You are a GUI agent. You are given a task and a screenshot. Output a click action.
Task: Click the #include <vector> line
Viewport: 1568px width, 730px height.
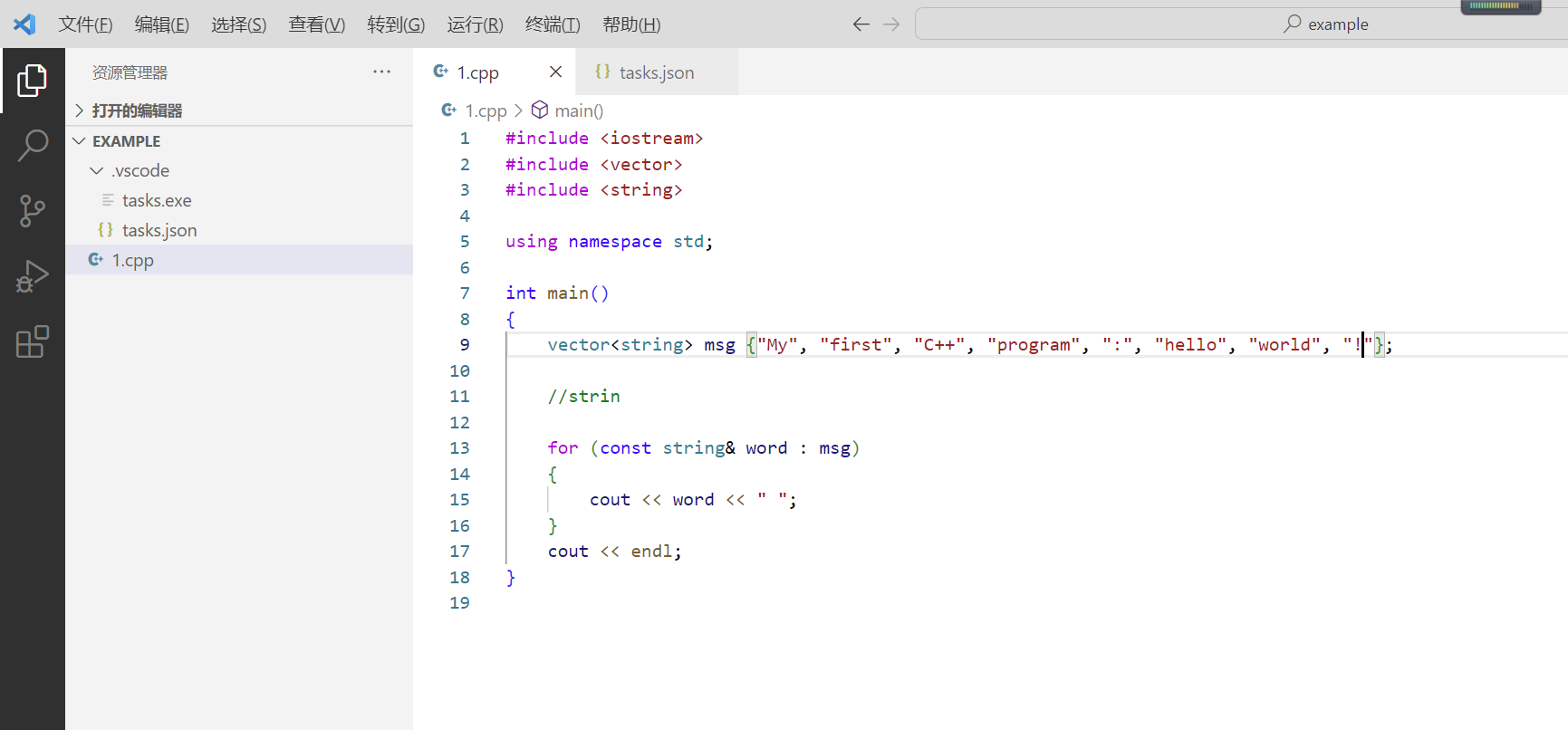point(593,165)
